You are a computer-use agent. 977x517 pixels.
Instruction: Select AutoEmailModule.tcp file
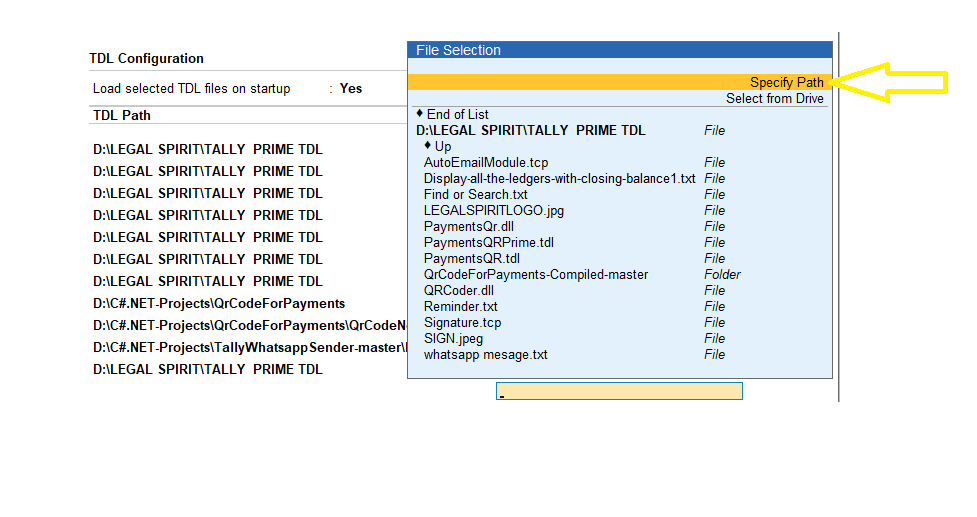point(486,163)
